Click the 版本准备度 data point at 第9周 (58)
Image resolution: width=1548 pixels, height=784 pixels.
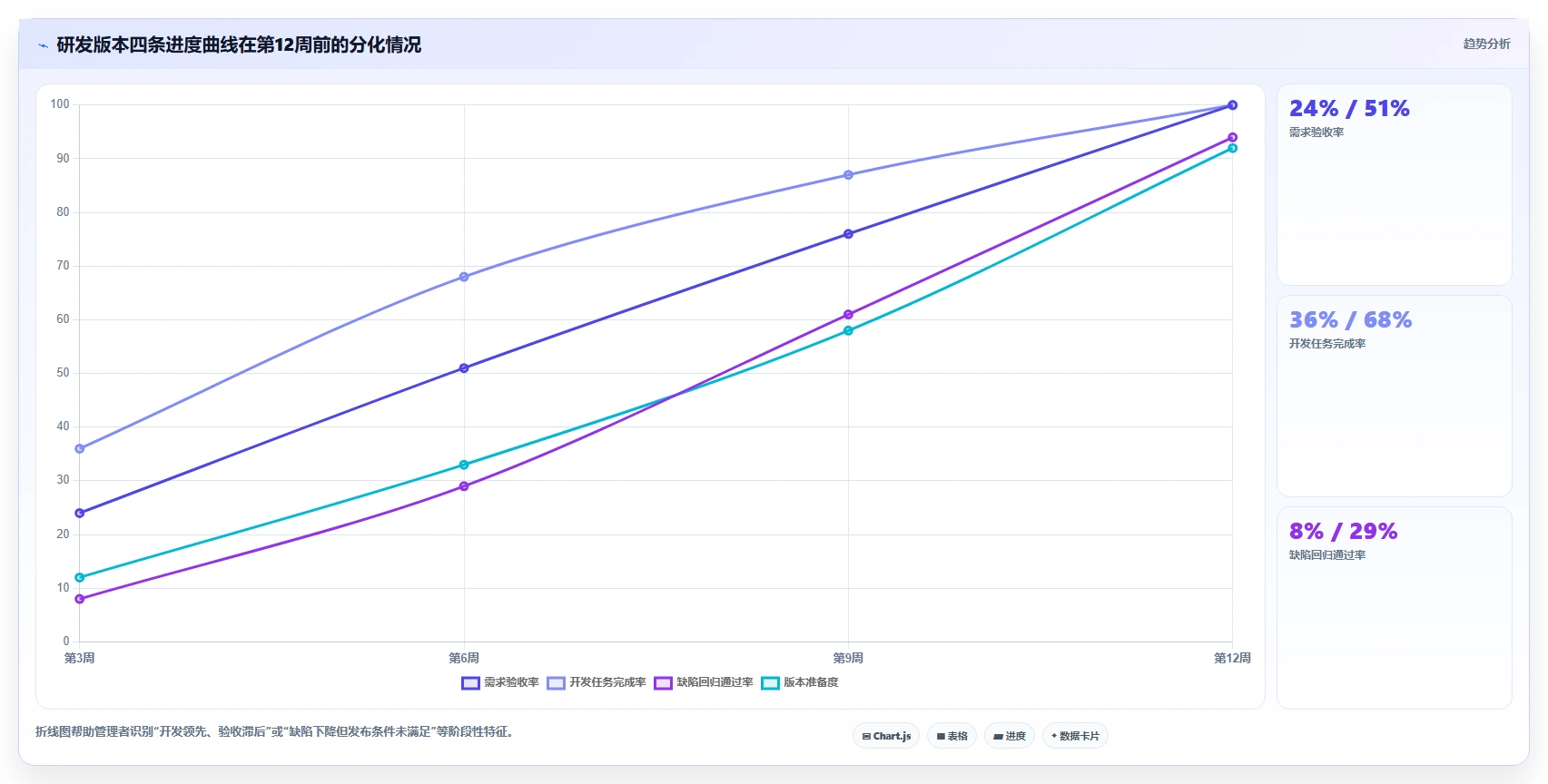pyautogui.click(x=848, y=331)
